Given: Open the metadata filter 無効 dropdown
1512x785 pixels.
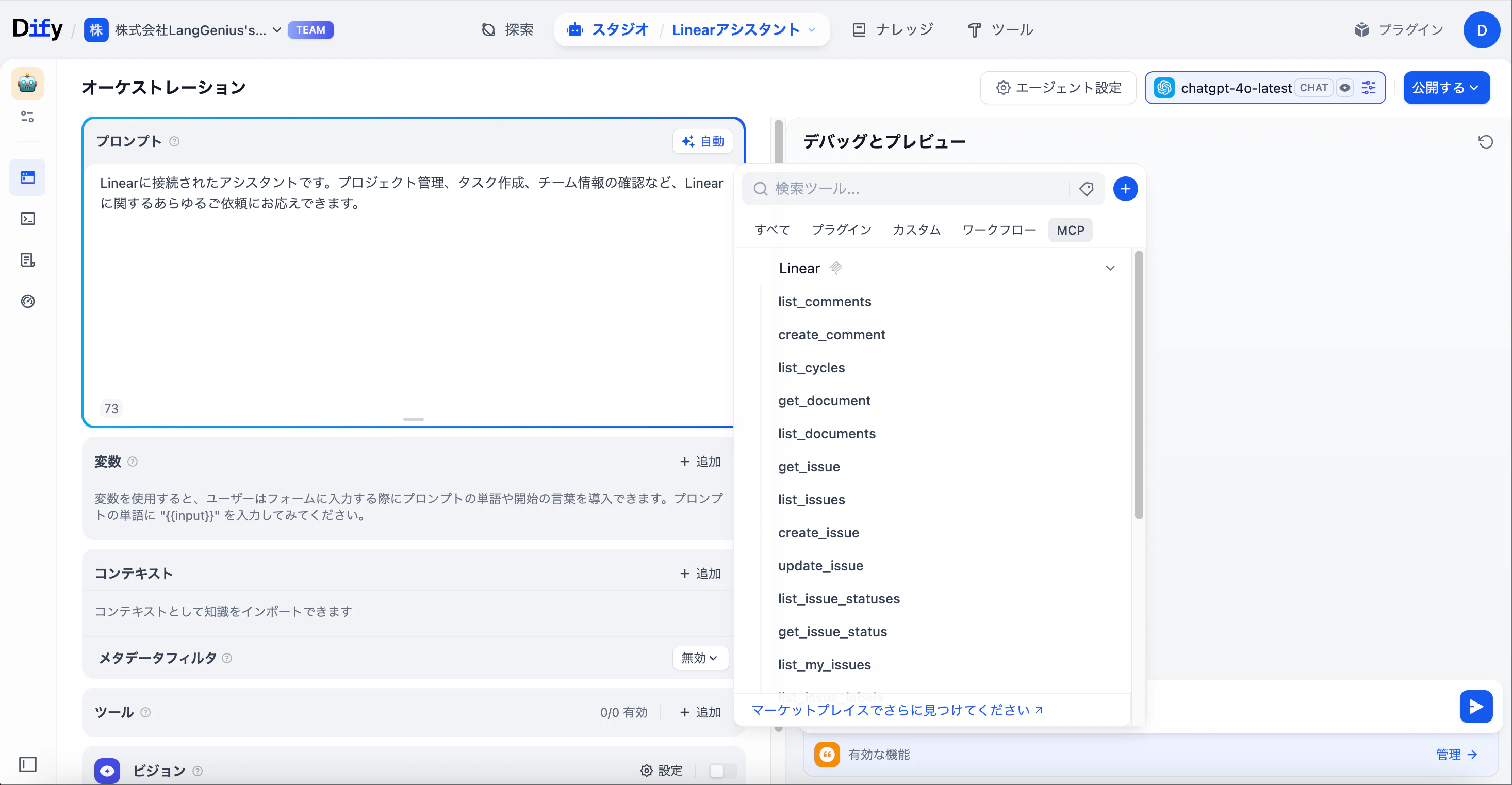Looking at the screenshot, I should point(700,658).
